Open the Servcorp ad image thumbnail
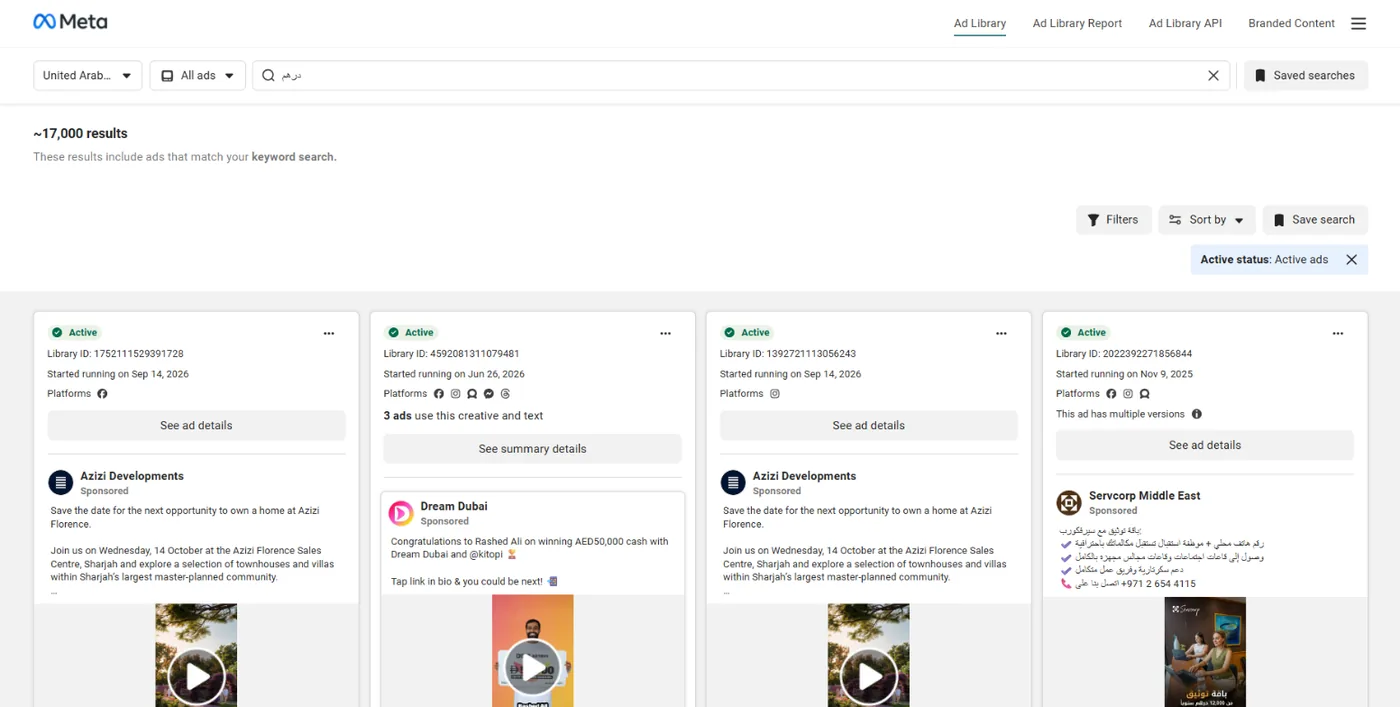 click(x=1205, y=652)
